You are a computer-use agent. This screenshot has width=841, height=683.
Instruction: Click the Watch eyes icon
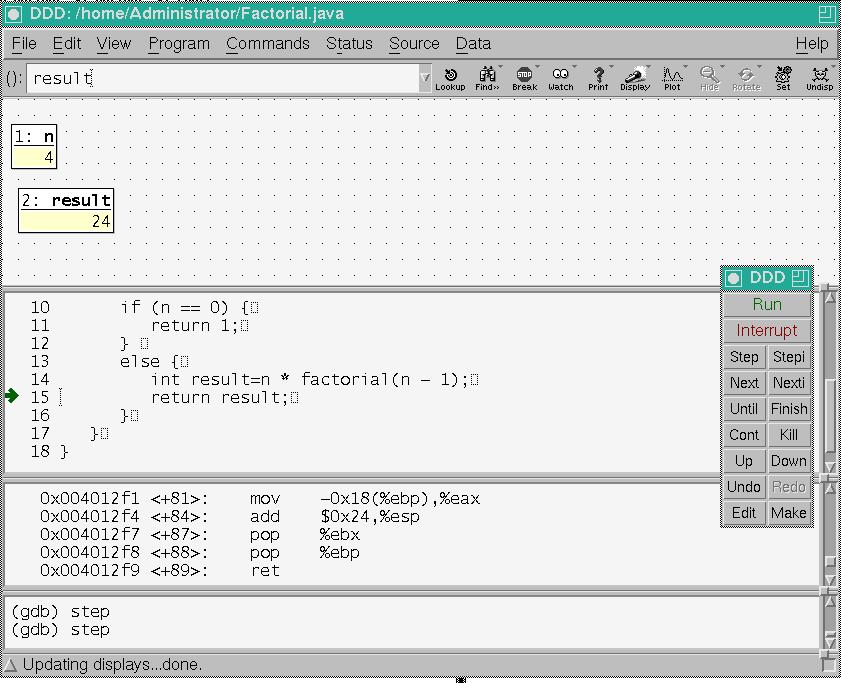point(560,79)
